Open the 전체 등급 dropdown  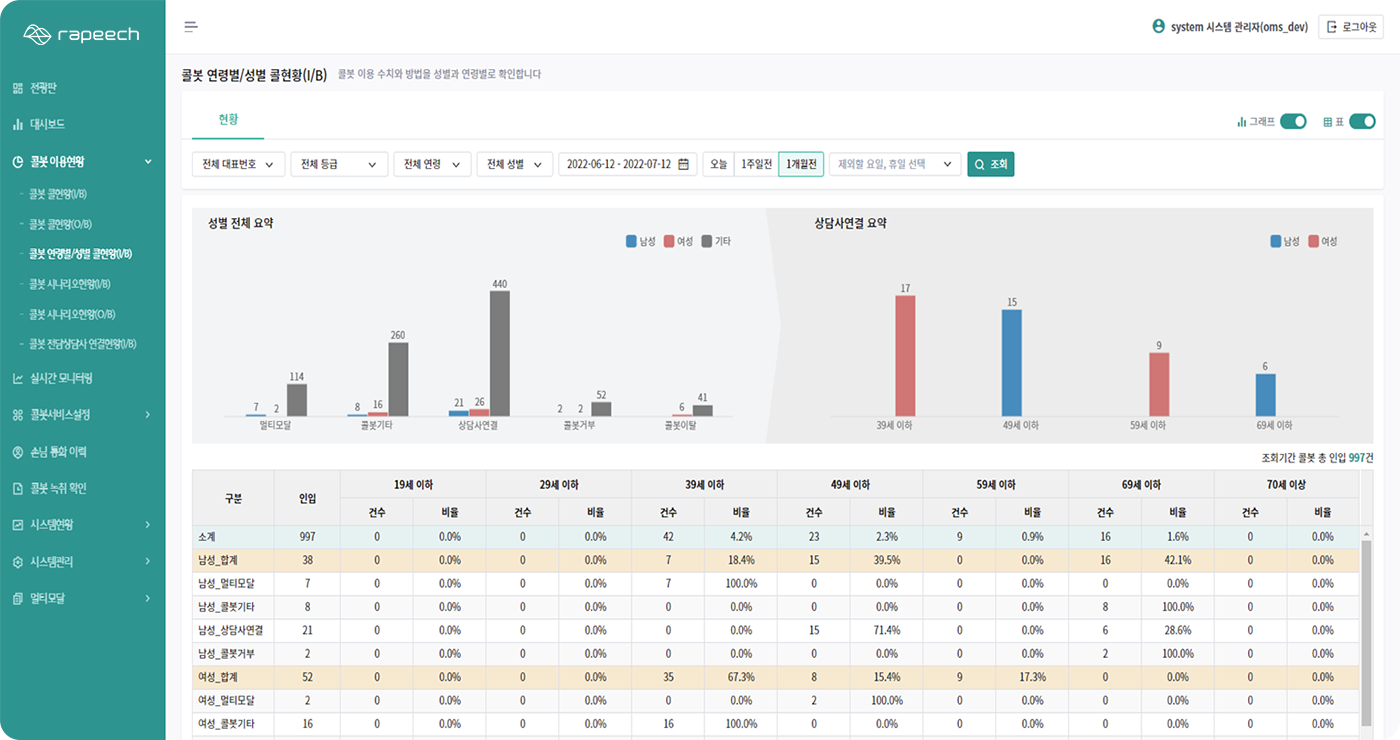tap(340, 164)
